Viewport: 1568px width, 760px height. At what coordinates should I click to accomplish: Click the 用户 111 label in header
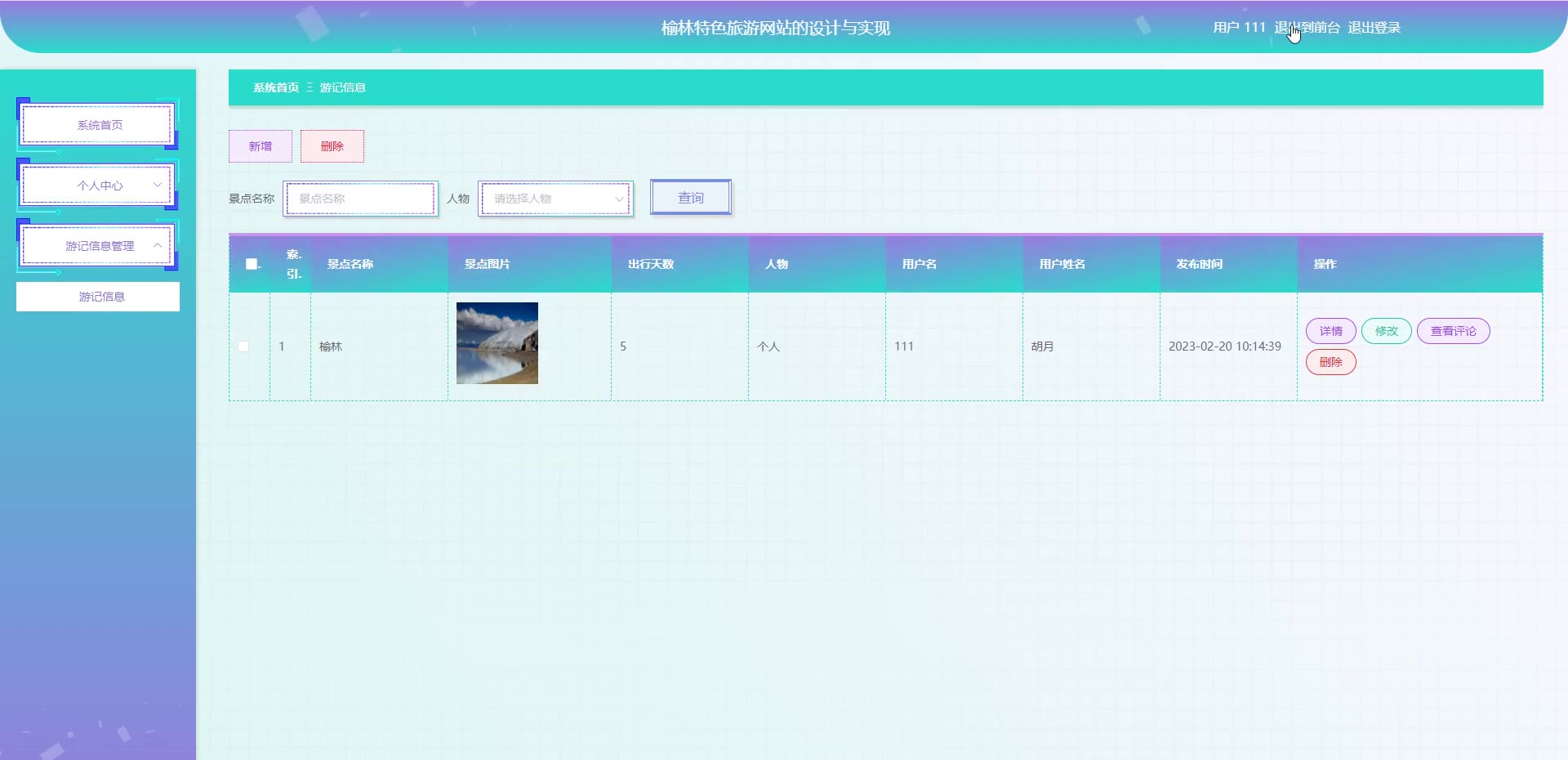(x=1239, y=28)
